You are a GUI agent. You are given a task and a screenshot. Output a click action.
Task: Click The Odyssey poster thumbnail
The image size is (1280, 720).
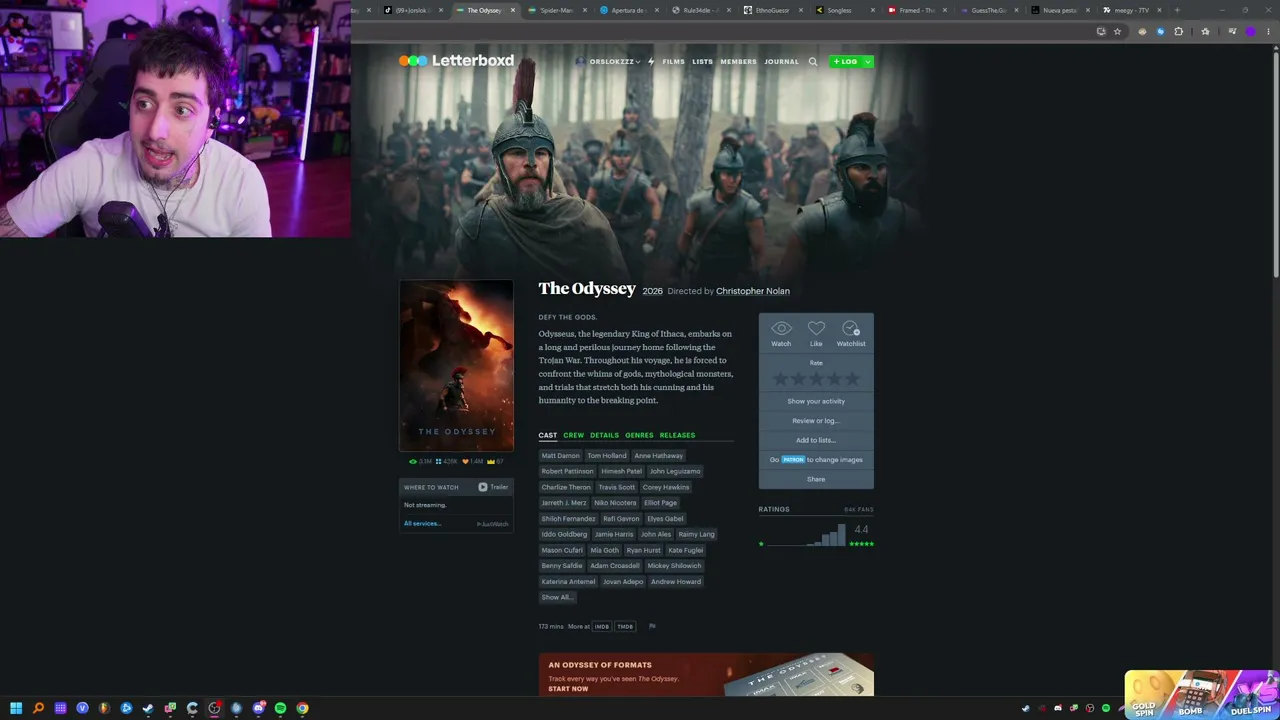pos(457,366)
